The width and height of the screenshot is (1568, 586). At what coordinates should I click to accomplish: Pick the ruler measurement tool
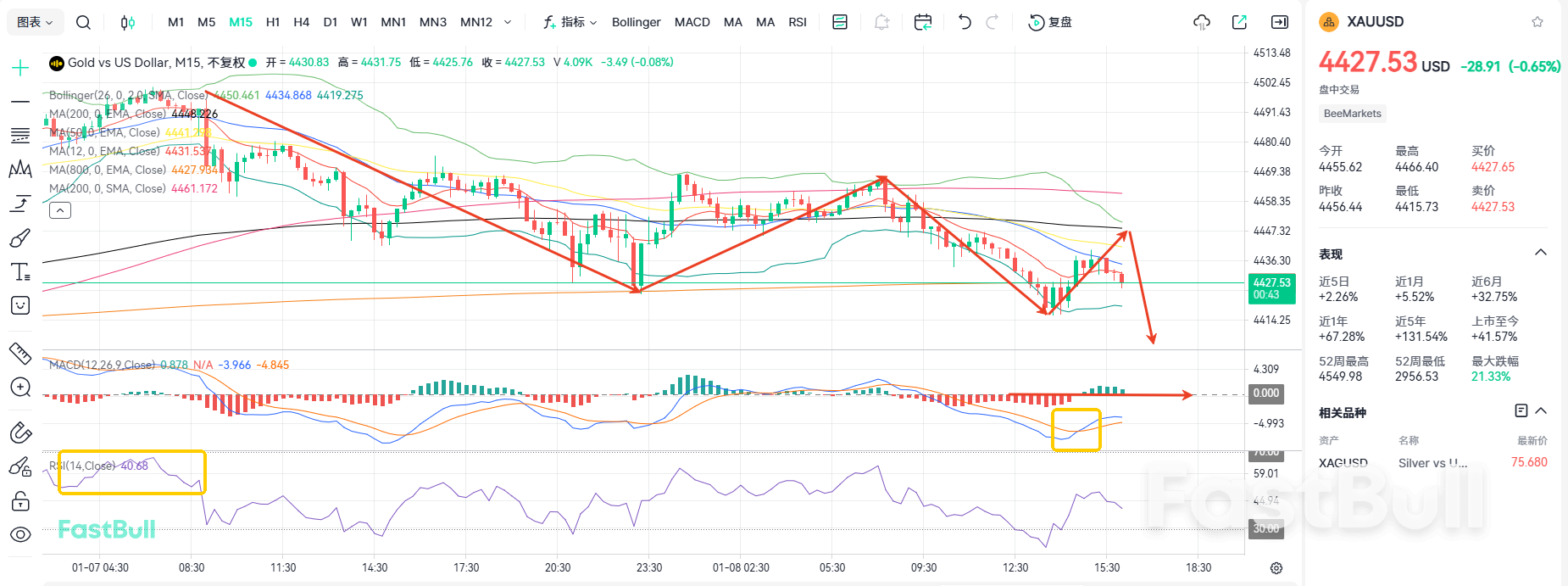coord(20,353)
